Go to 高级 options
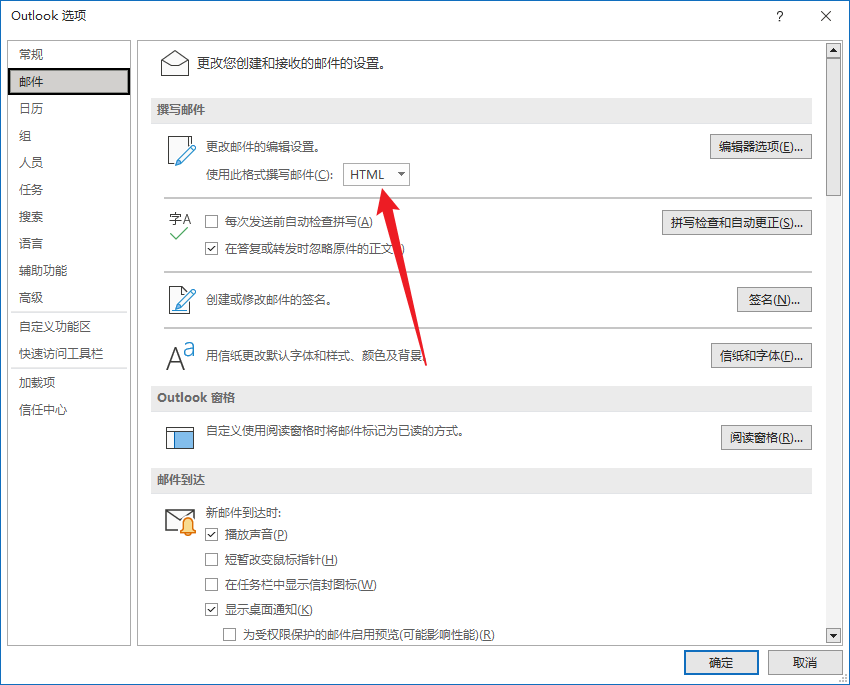Screen dimensions: 850x685 (x=69, y=298)
